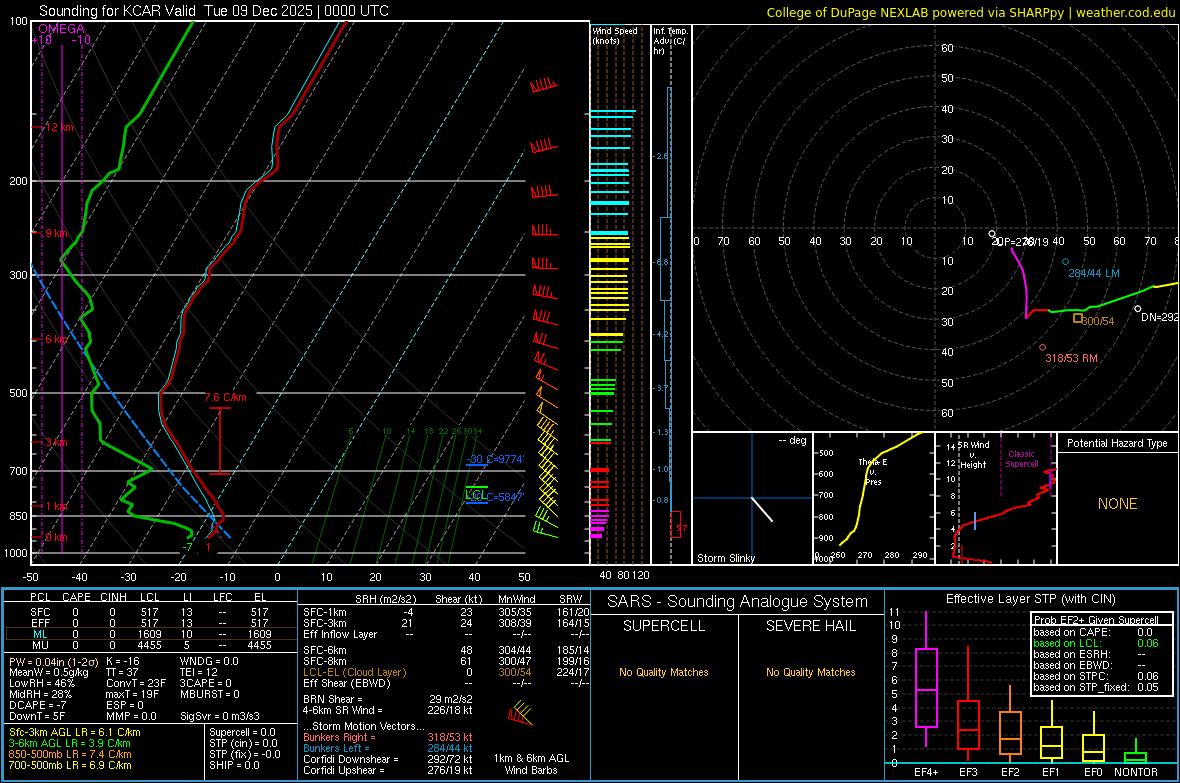Click the NONE hazard type value
Viewport: 1180px width, 783px height.
click(x=1117, y=504)
